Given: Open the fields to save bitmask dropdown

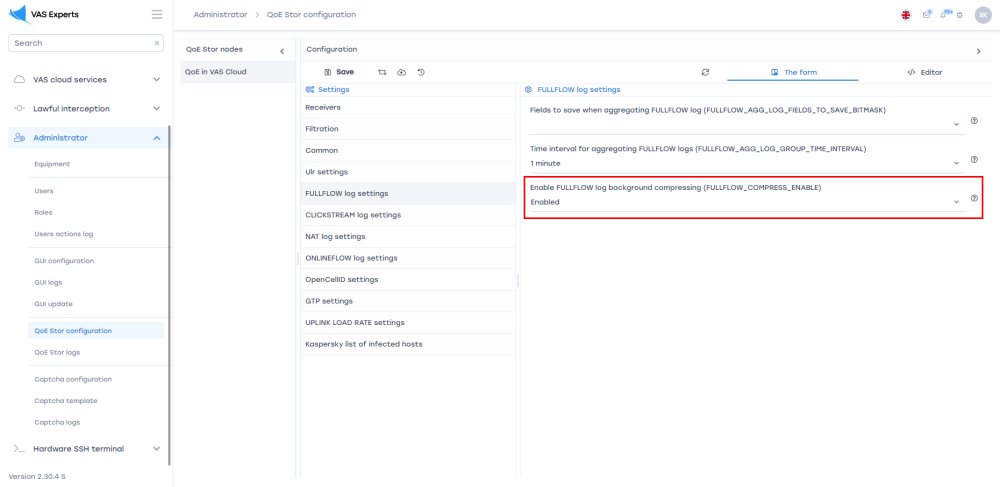Looking at the screenshot, I should pyautogui.click(x=745, y=123).
